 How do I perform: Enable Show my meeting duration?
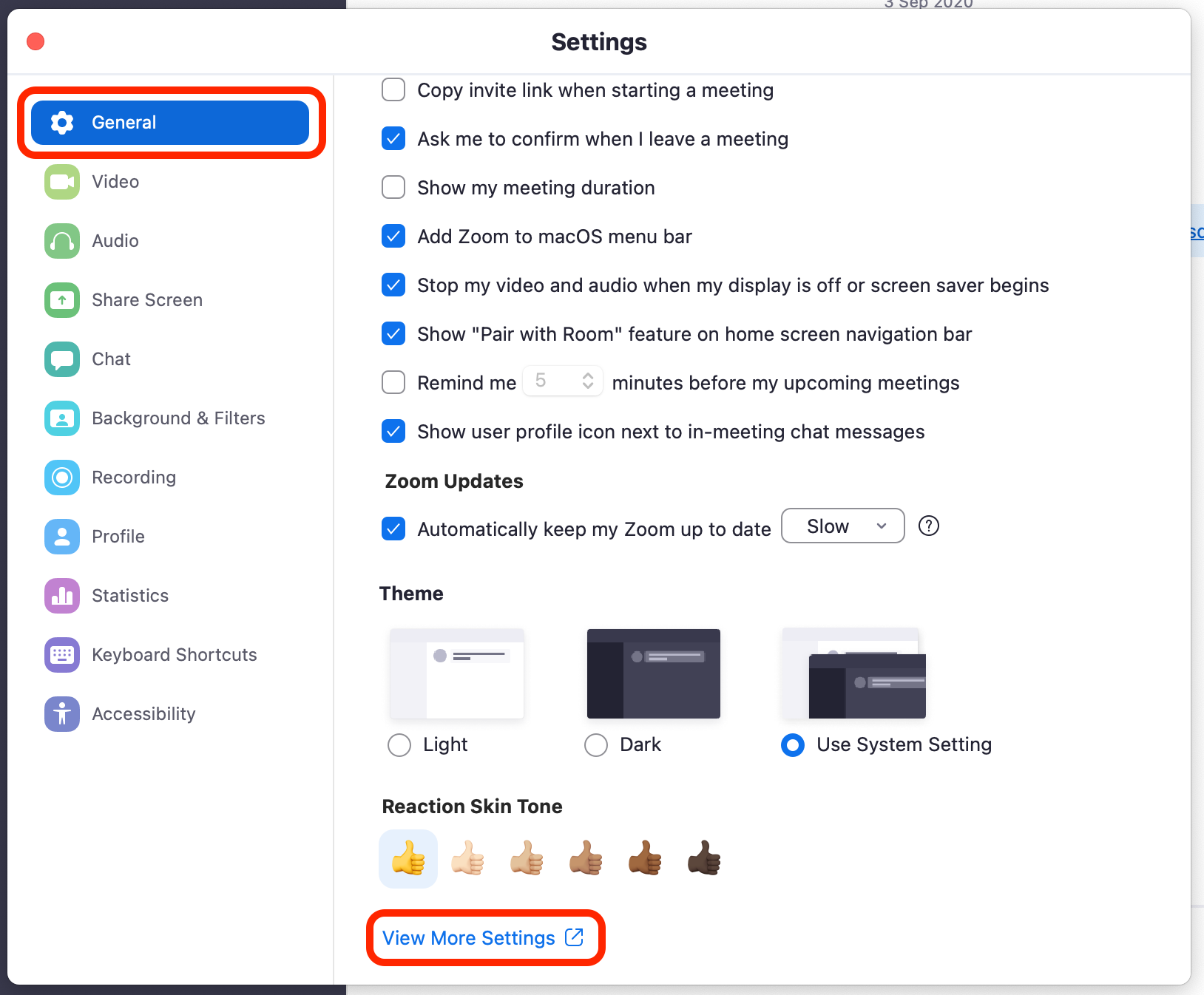tap(393, 188)
